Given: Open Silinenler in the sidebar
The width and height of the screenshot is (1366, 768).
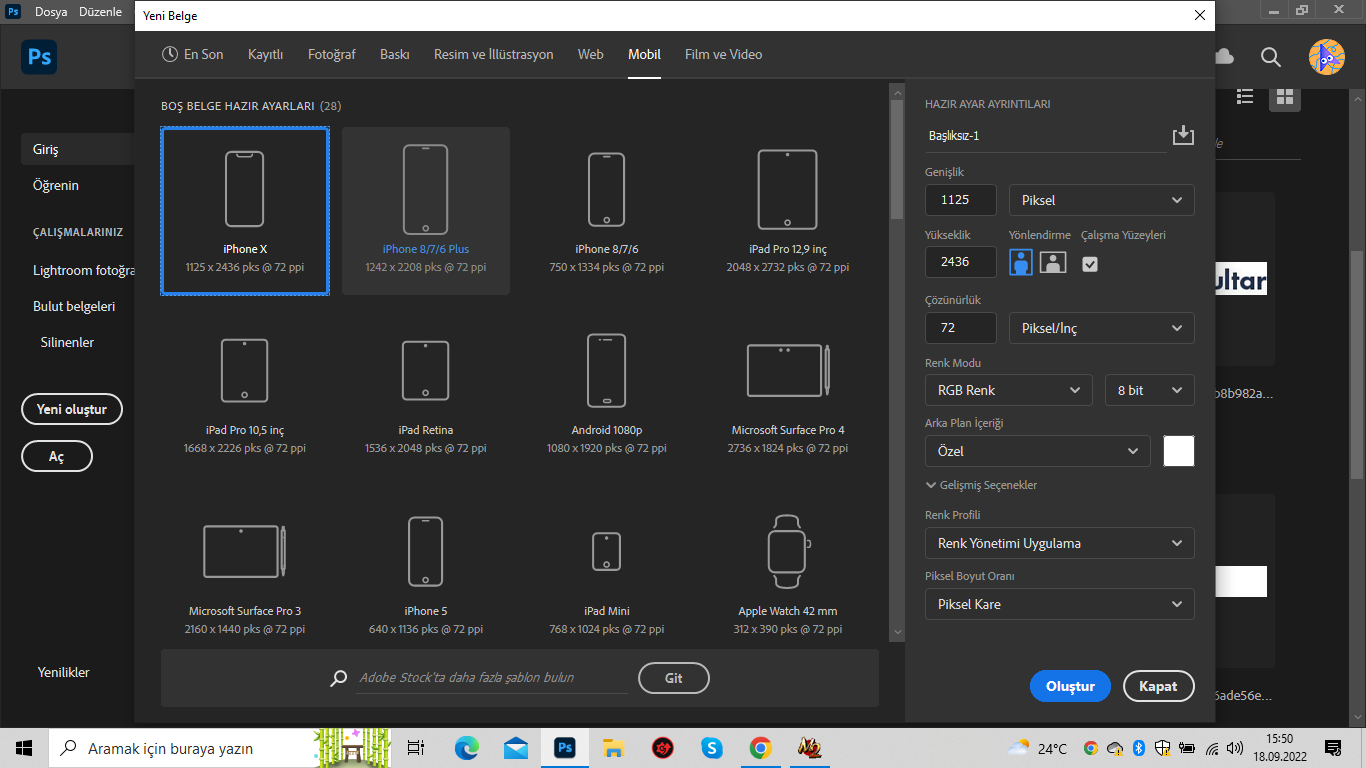Looking at the screenshot, I should (x=67, y=342).
